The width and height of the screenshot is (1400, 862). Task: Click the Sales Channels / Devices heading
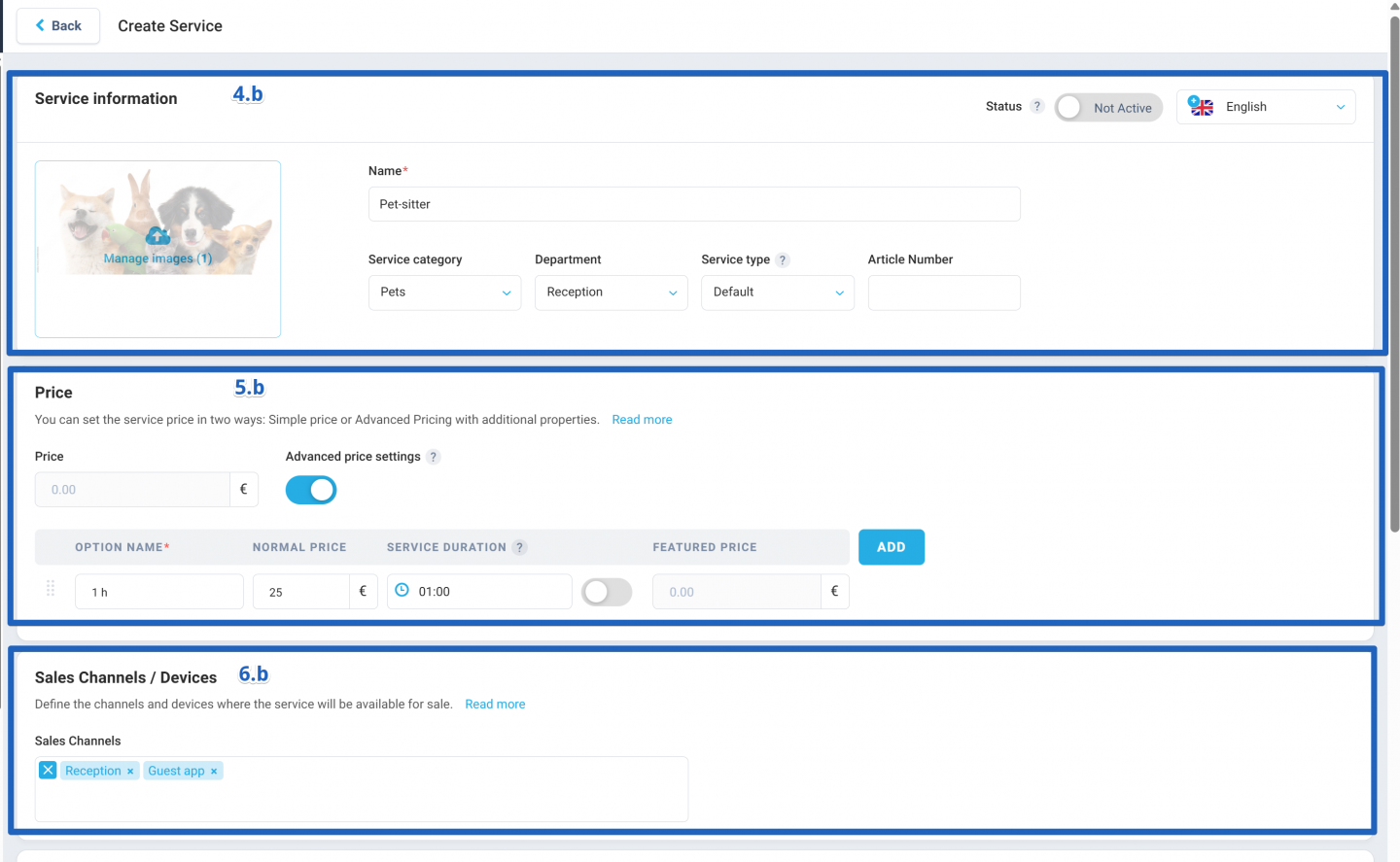125,678
